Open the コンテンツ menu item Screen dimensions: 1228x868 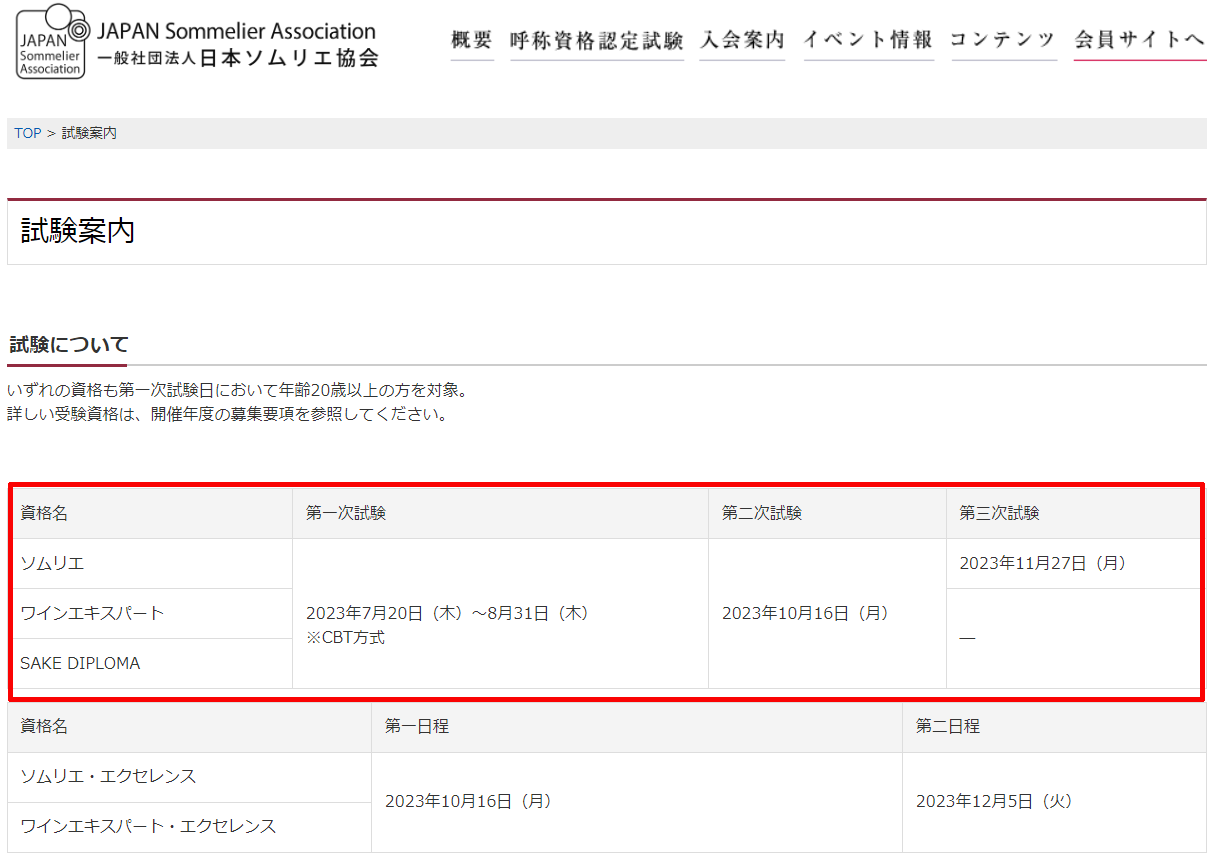coord(1003,40)
